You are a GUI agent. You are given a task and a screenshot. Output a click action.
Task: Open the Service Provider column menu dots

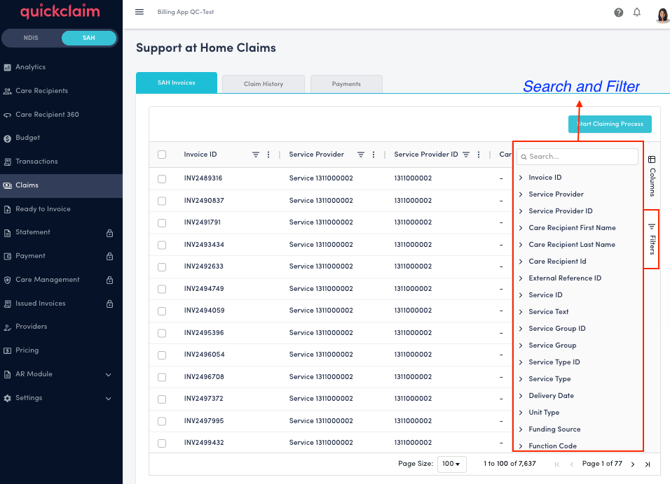374,155
